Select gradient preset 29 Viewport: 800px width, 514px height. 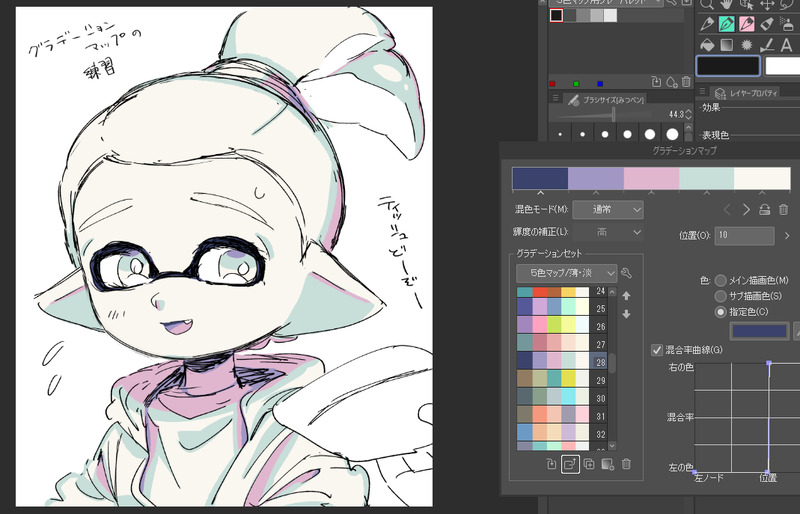point(562,379)
